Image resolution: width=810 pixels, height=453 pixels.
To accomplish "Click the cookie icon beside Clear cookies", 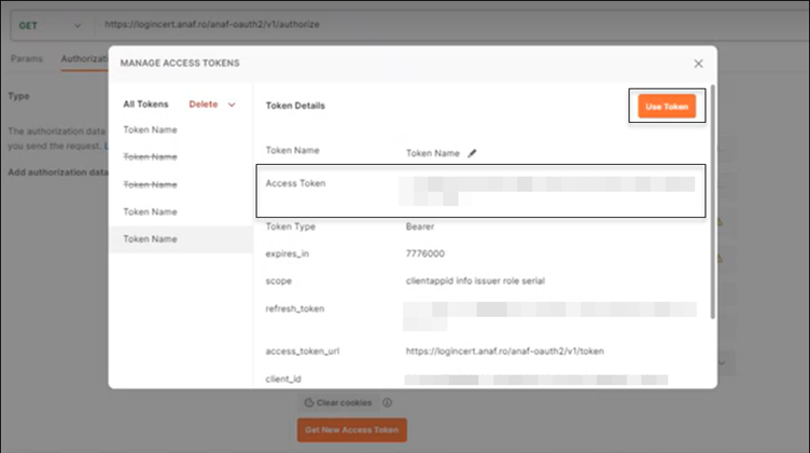I will tap(309, 403).
